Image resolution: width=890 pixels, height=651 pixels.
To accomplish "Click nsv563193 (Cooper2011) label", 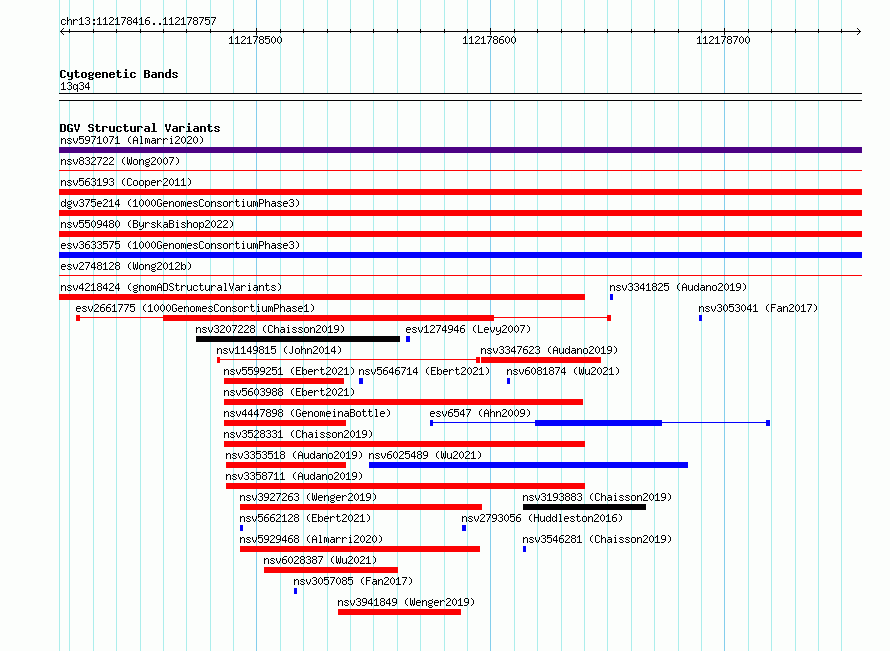I will pyautogui.click(x=126, y=182).
